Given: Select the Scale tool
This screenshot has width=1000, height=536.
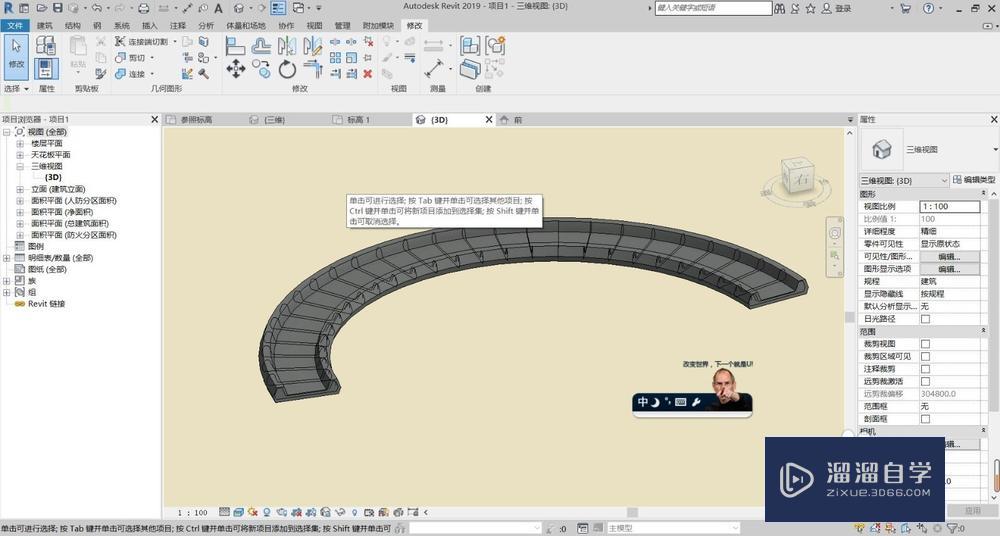Looking at the screenshot, I should [351, 57].
